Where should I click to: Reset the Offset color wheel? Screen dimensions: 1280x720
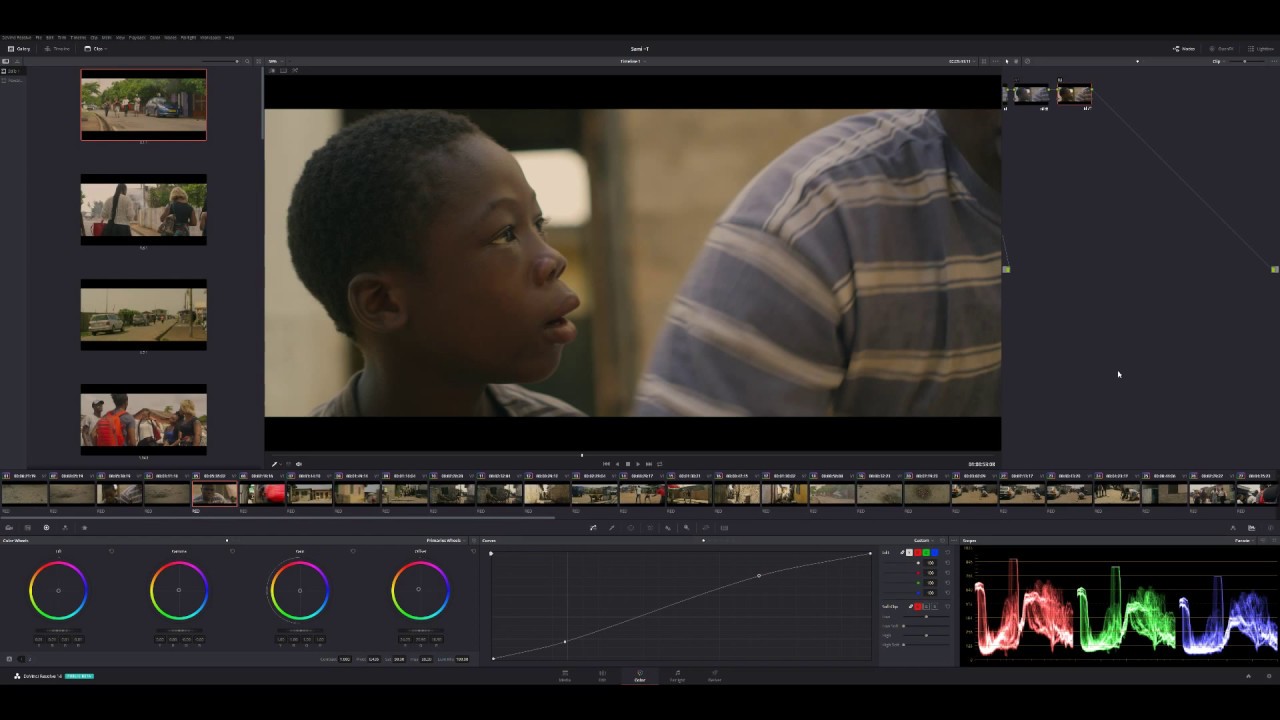(474, 551)
